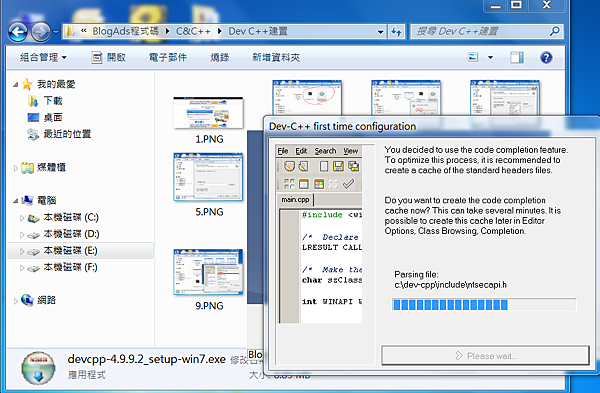
Task: Select the main.cpp editor tab
Action: [x=295, y=200]
